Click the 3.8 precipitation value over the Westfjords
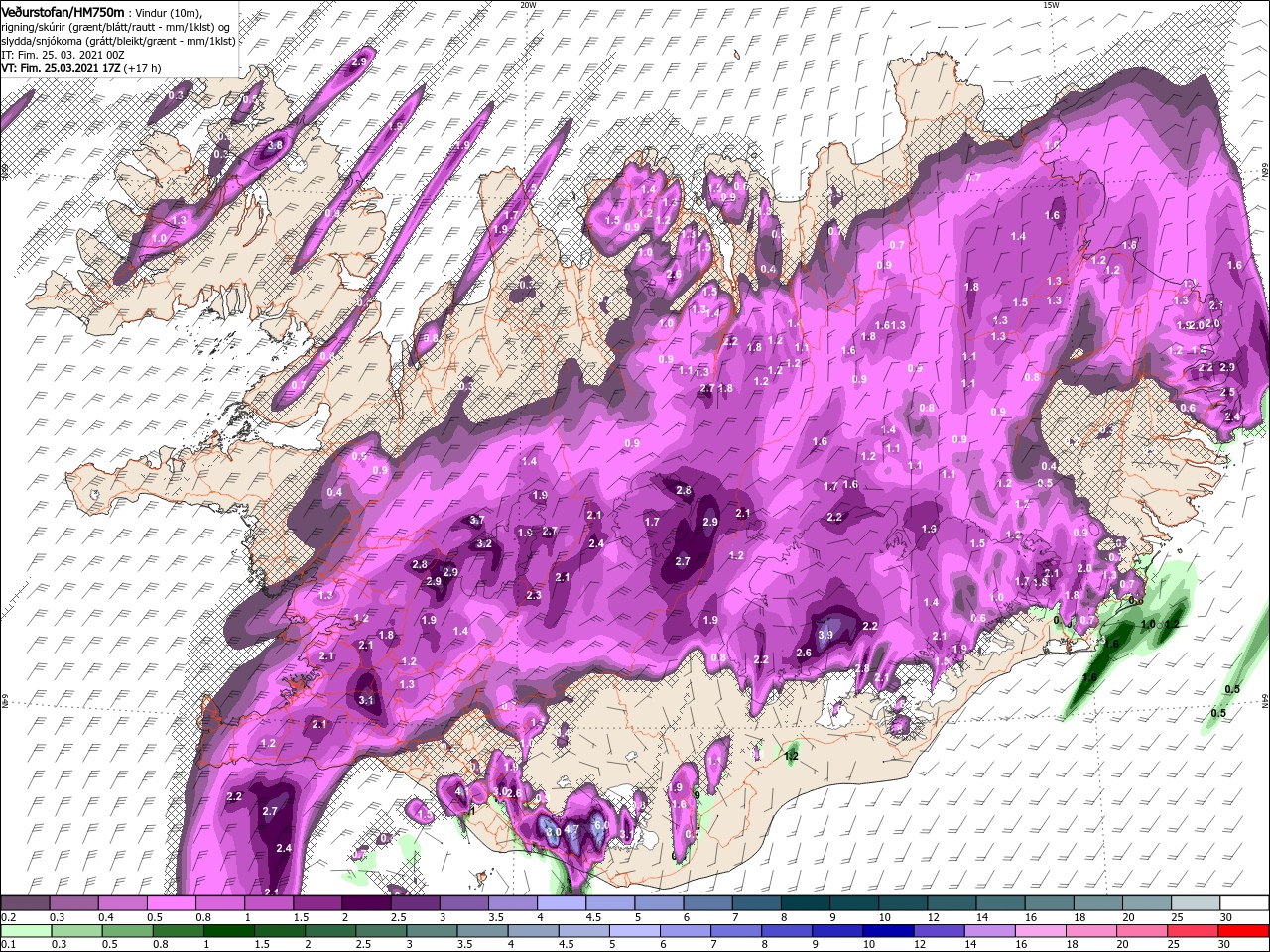Image resolution: width=1270 pixels, height=952 pixels. [275, 145]
